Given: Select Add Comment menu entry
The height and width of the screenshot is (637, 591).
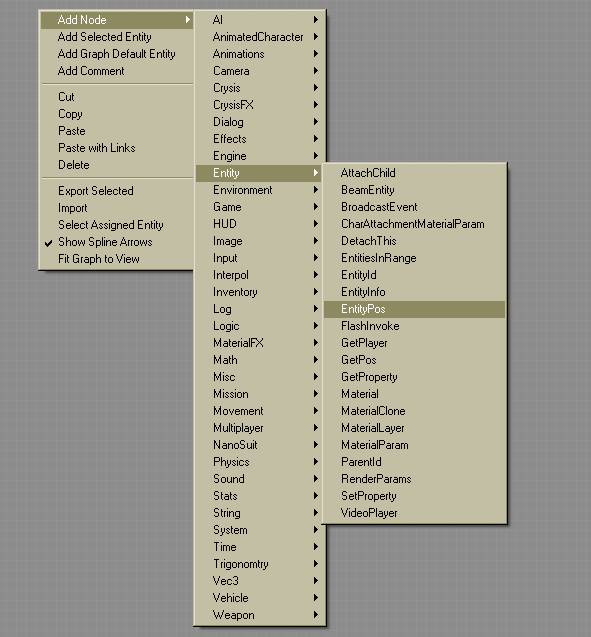Looking at the screenshot, I should [117, 71].
